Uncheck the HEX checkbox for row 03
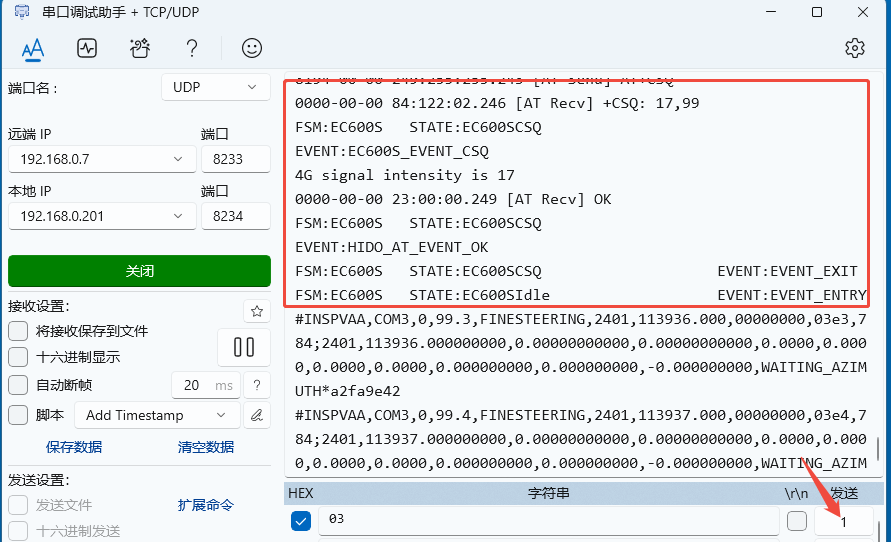This screenshot has width=891, height=542. coord(301,521)
